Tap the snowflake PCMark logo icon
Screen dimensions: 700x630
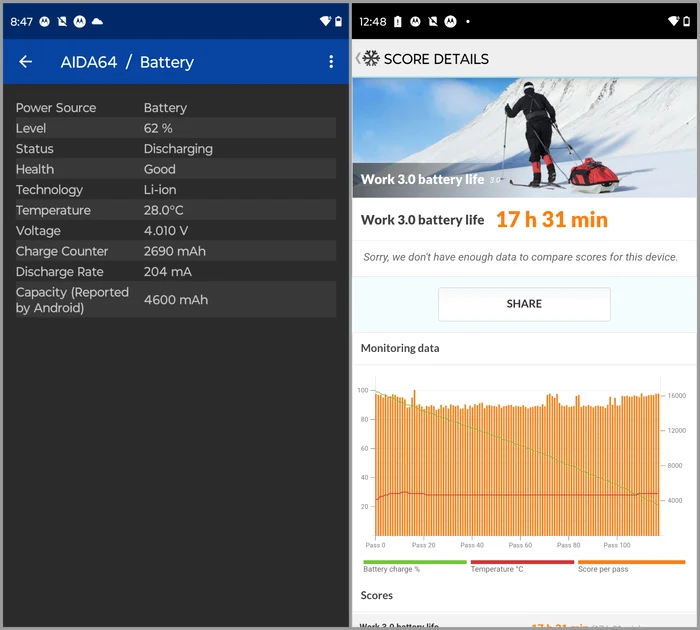pyautogui.click(x=371, y=58)
